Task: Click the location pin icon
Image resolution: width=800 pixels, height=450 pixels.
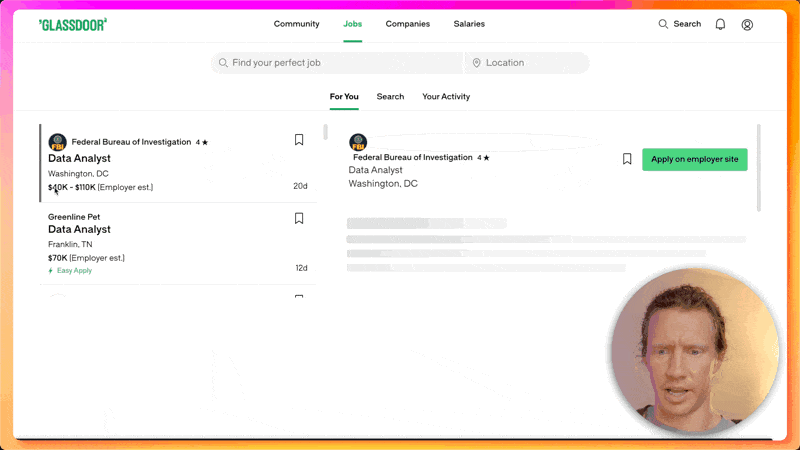Action: pos(477,63)
